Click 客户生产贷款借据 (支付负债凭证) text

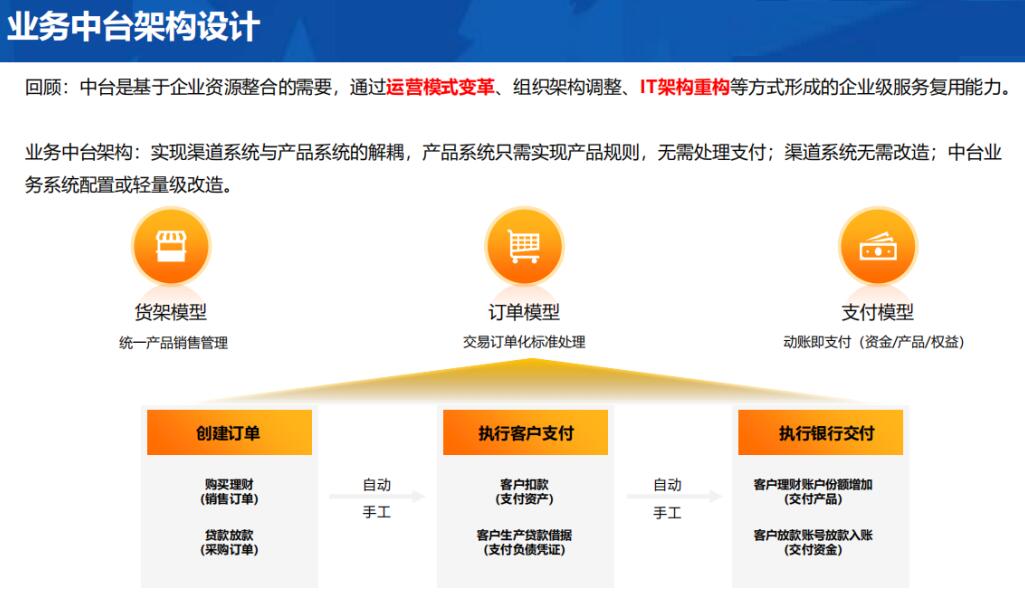524,542
